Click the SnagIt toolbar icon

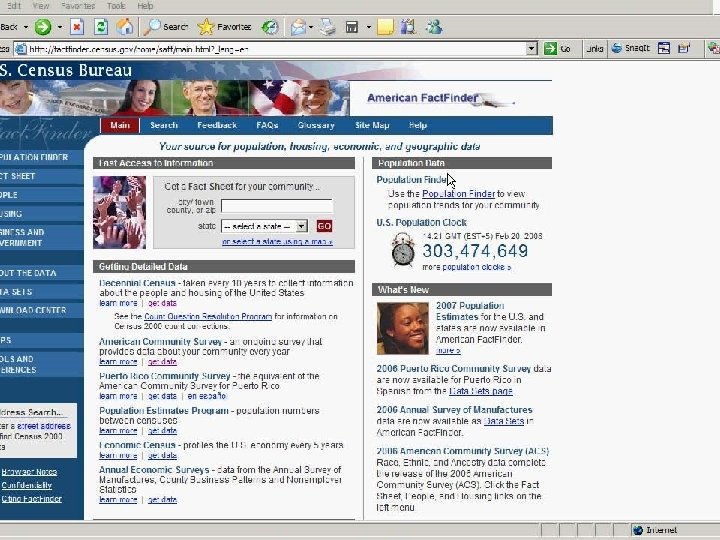631,48
